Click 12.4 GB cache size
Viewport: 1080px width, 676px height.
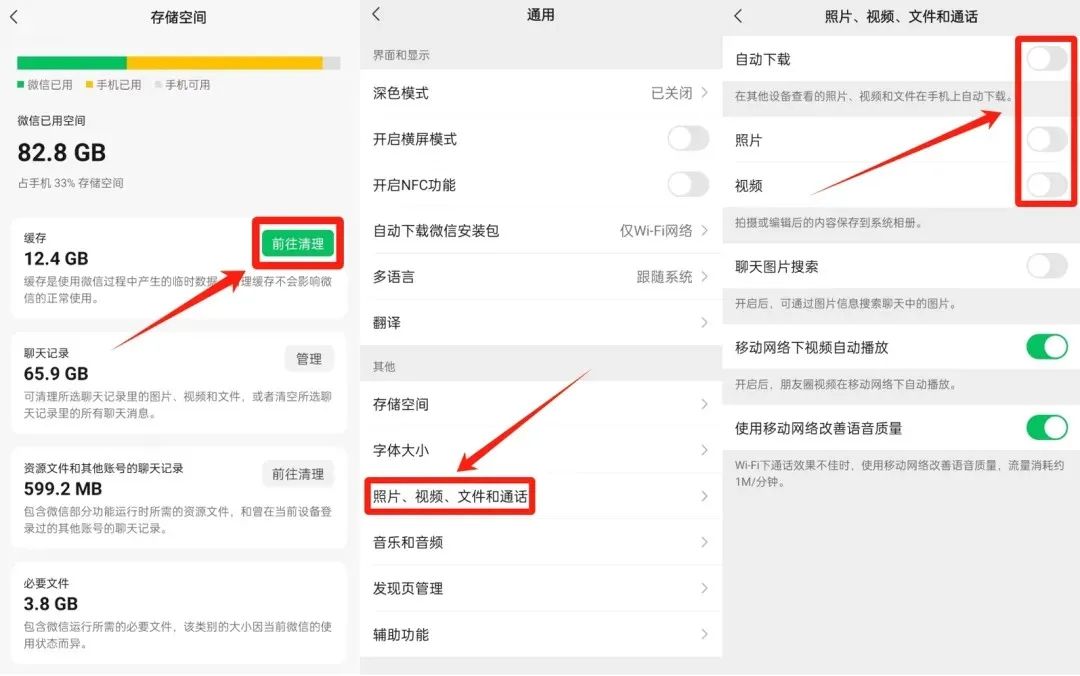pos(56,258)
